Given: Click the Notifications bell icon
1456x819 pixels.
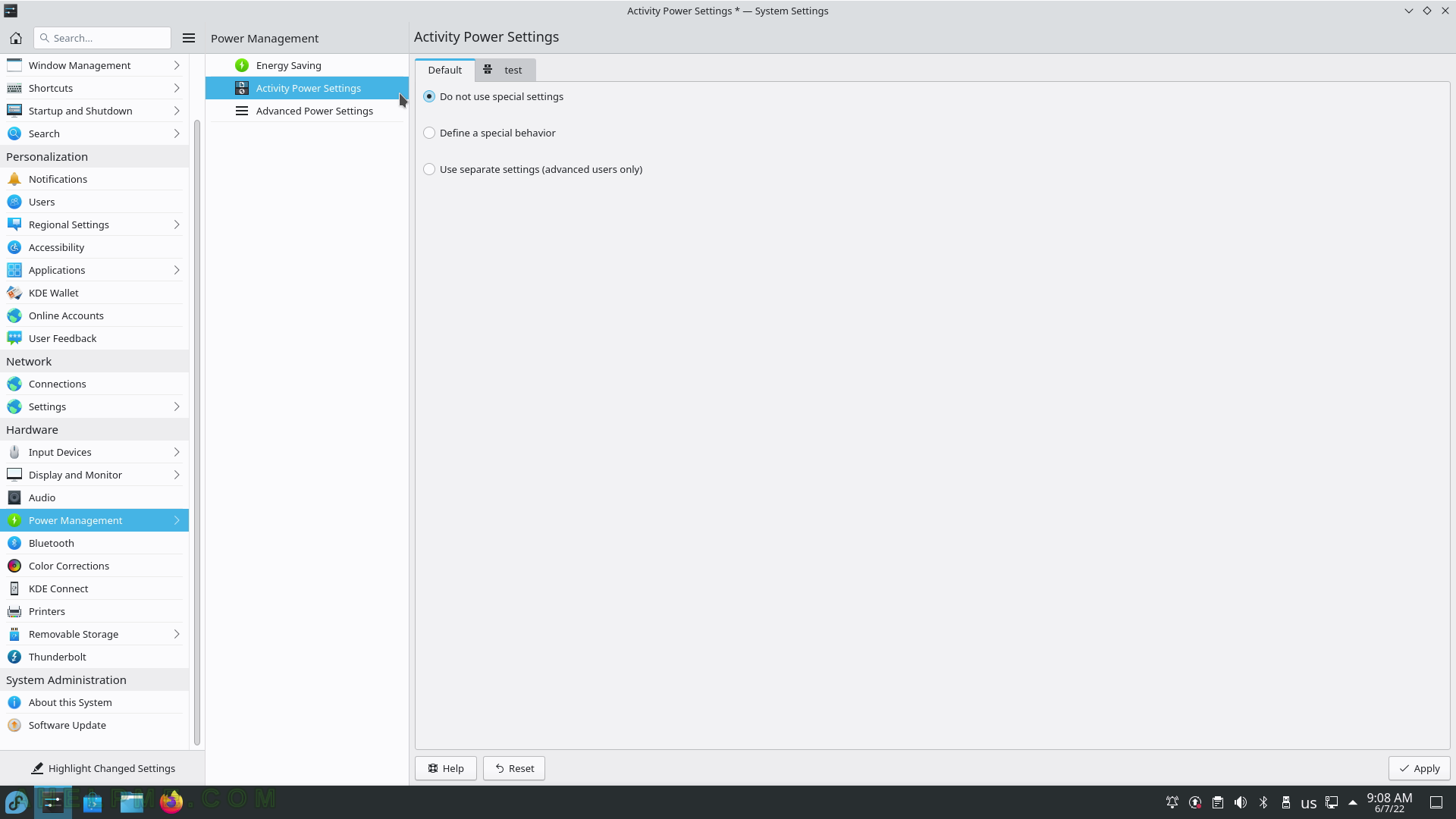Looking at the screenshot, I should tap(14, 179).
